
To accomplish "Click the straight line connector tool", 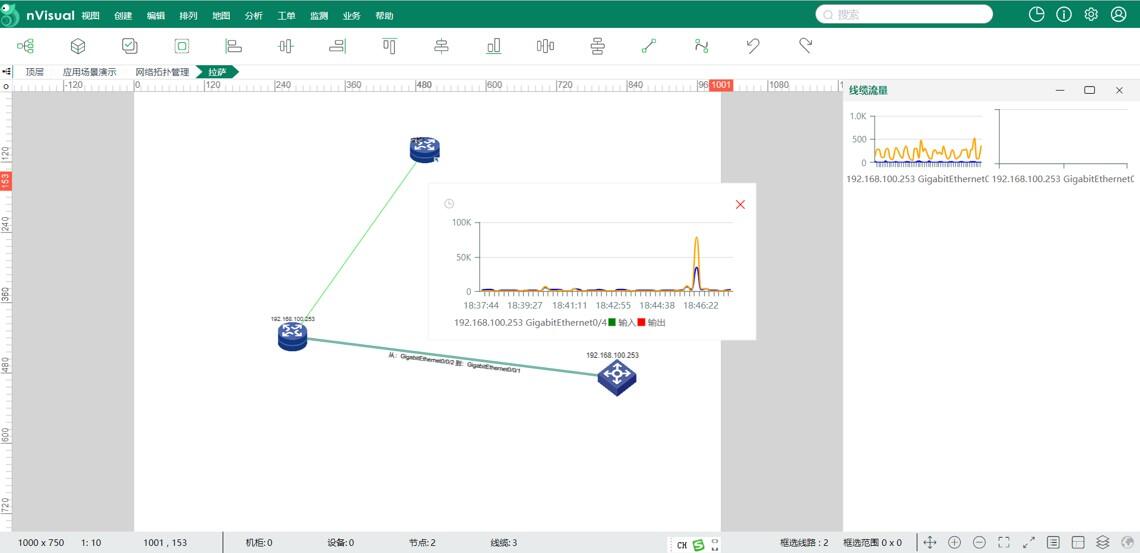I will [x=649, y=46].
